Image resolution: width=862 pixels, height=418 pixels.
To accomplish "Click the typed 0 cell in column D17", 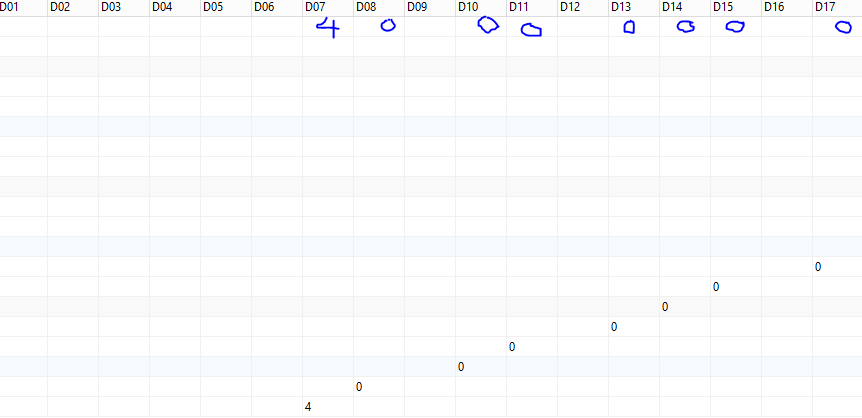I will [x=837, y=267].
